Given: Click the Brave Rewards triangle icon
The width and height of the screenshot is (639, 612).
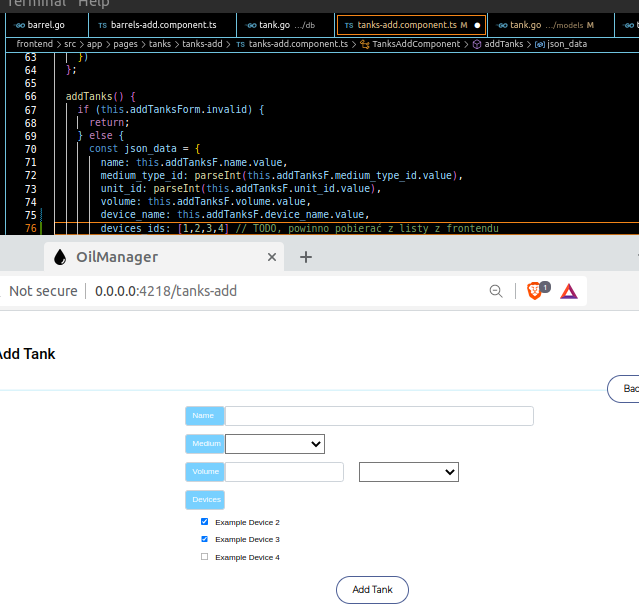Looking at the screenshot, I should (x=569, y=291).
